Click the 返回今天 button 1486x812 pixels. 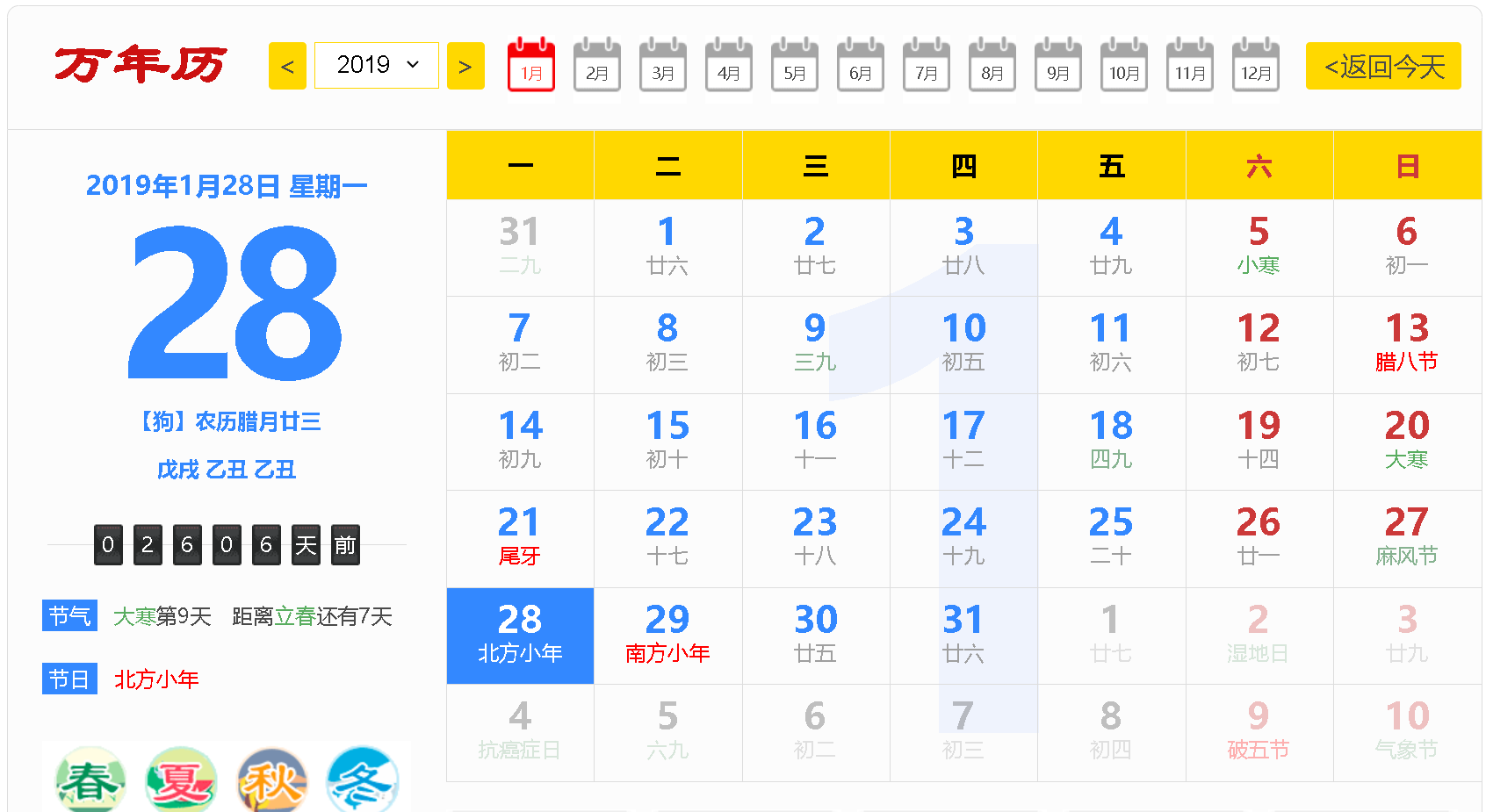click(1383, 67)
